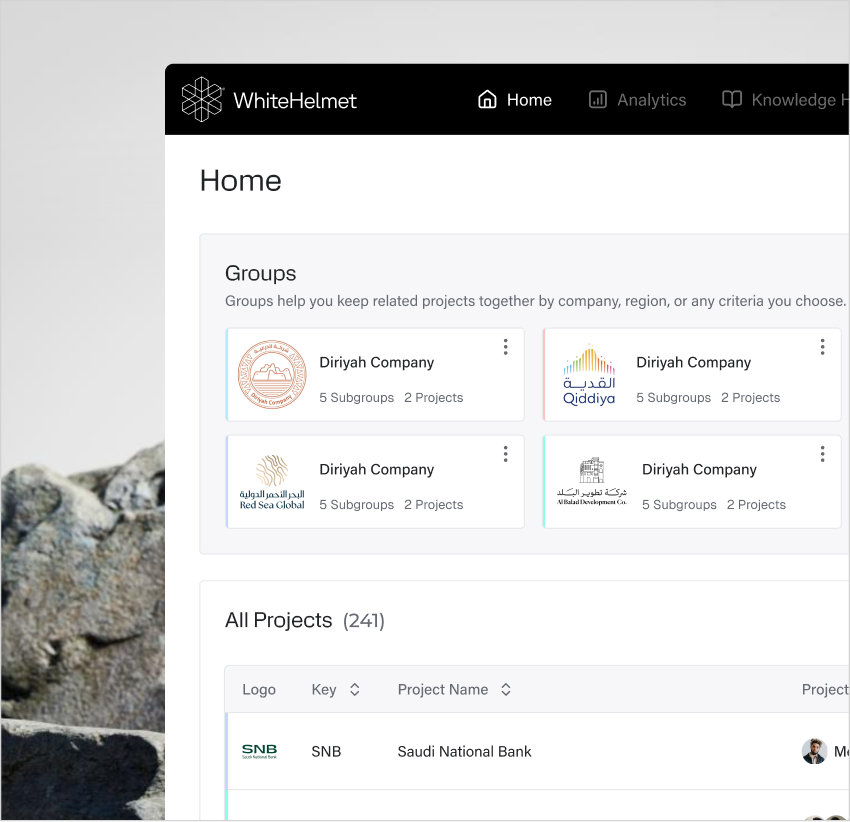The height and width of the screenshot is (822, 850).
Task: Click 5 Subgroups on circular Diriyah logo card
Action: pos(357,398)
